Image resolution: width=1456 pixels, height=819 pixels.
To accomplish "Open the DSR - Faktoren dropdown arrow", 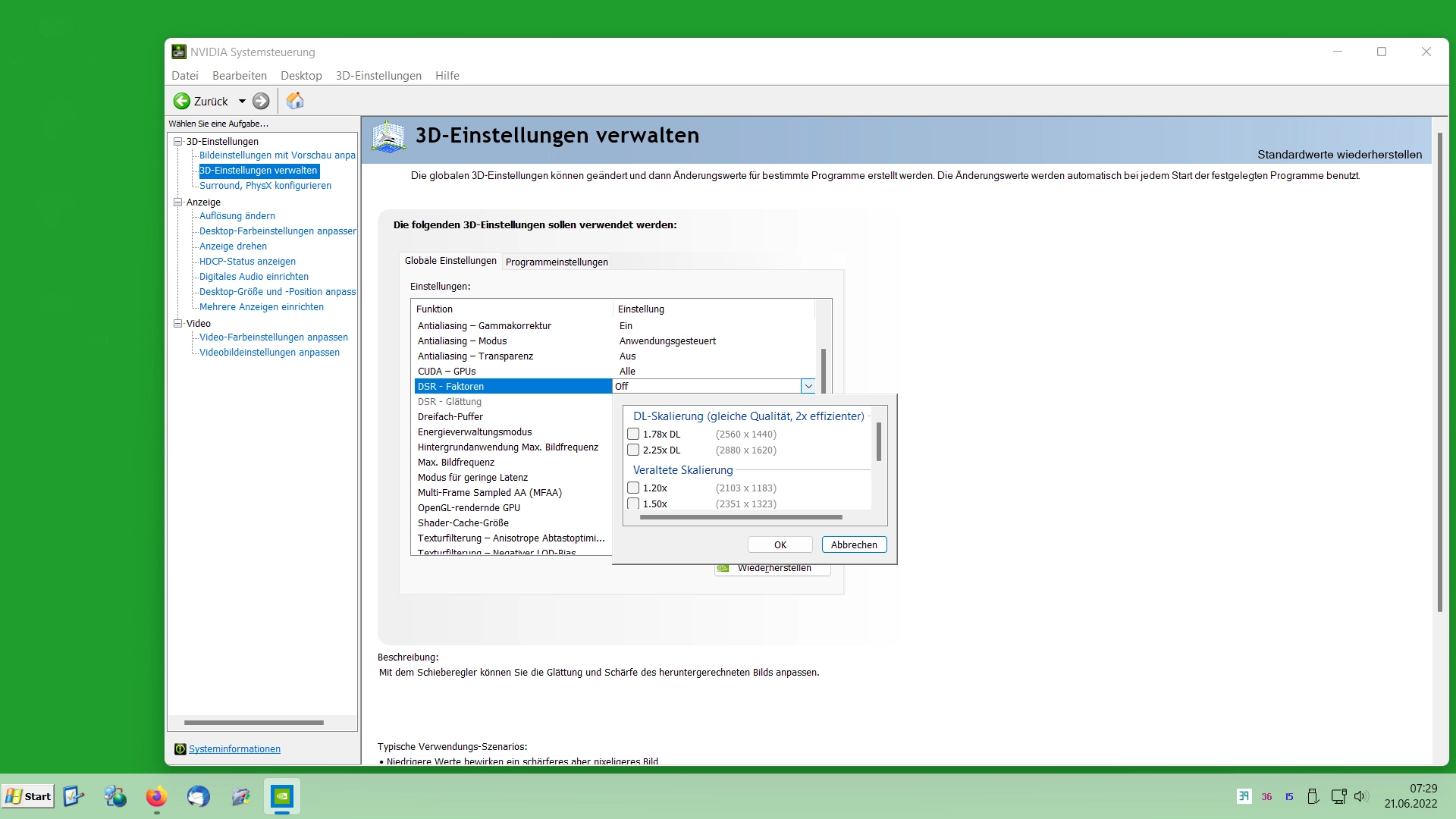I will click(808, 387).
